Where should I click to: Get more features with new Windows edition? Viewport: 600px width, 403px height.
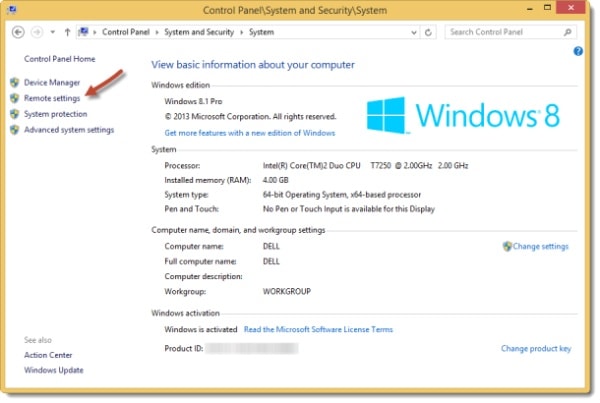coord(250,133)
